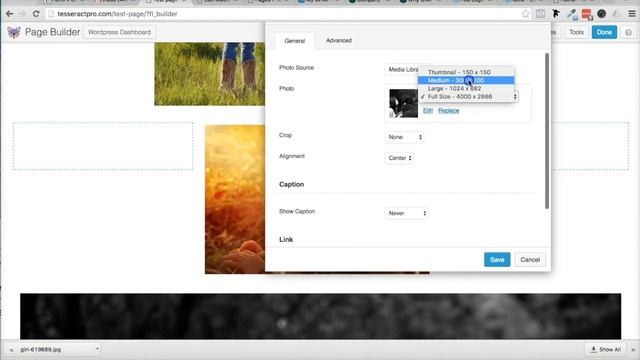Select the grass and boots photo

click(209, 74)
